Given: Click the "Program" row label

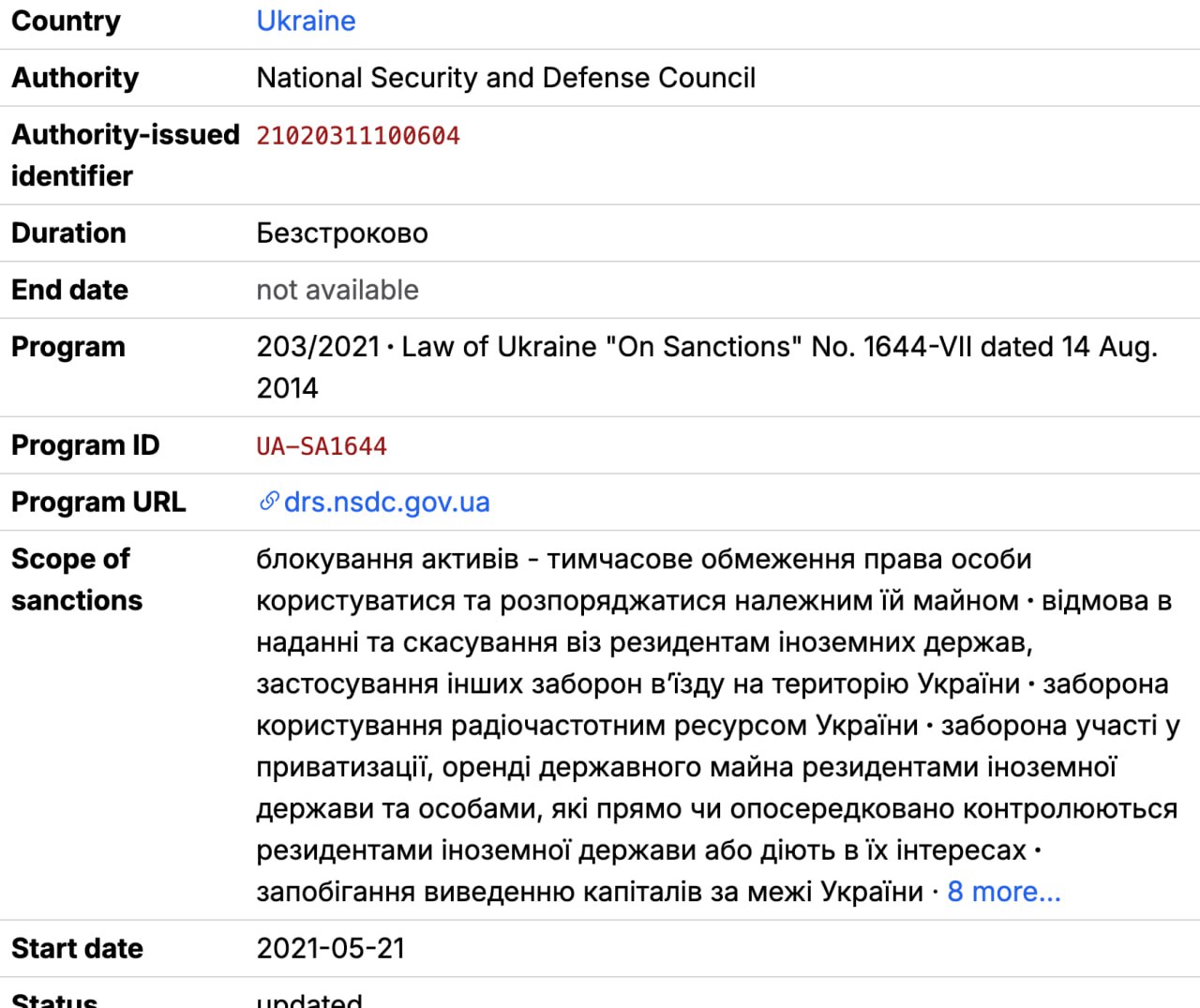Looking at the screenshot, I should [68, 347].
